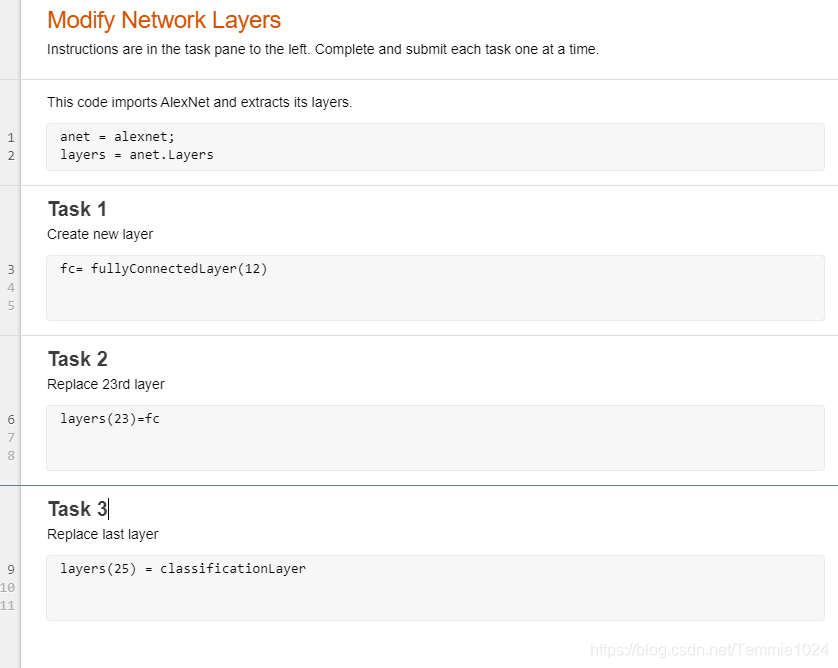Image resolution: width=838 pixels, height=668 pixels.
Task: Click line number 7 in gutter
Action: click(x=11, y=438)
